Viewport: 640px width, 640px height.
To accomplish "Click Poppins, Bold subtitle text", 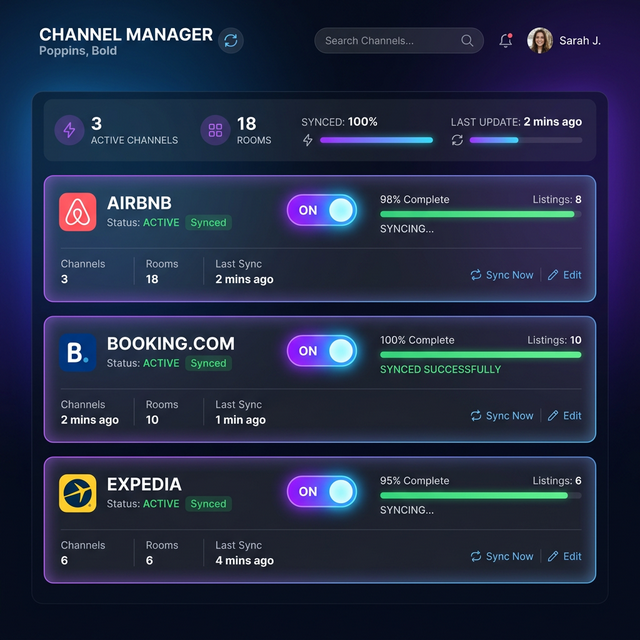I will tap(78, 51).
